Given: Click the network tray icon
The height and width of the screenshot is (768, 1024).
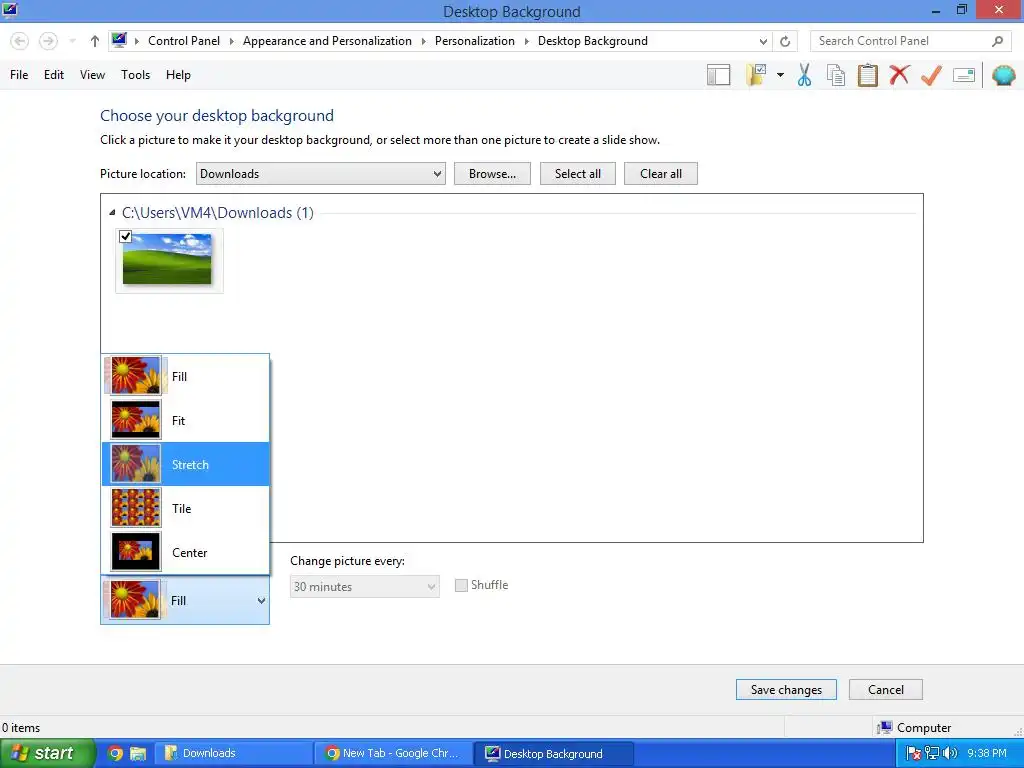Looking at the screenshot, I should tap(932, 754).
